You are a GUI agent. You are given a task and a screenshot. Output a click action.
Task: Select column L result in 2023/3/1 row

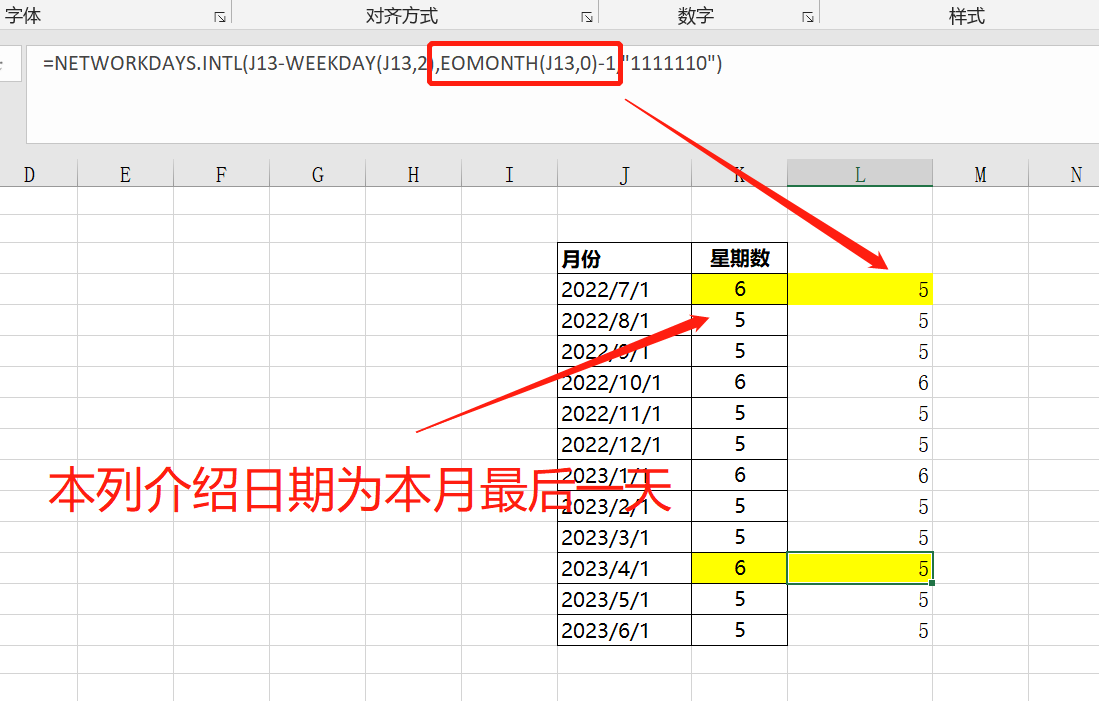coord(860,538)
